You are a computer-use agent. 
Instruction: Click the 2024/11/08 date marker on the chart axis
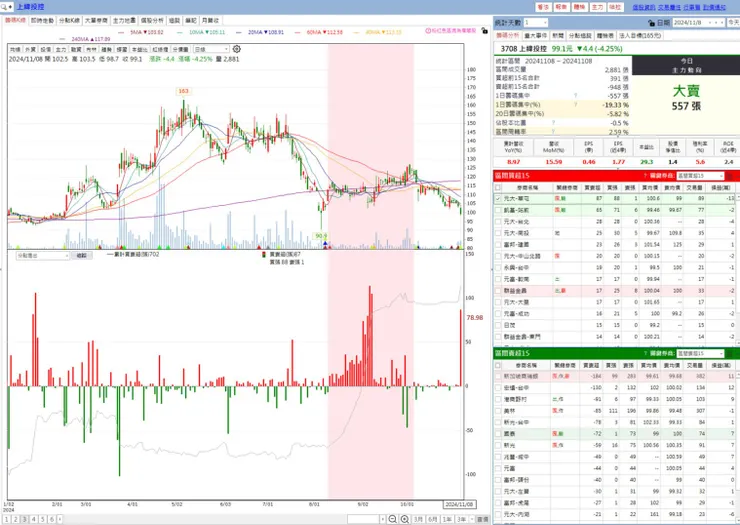pyautogui.click(x=459, y=504)
